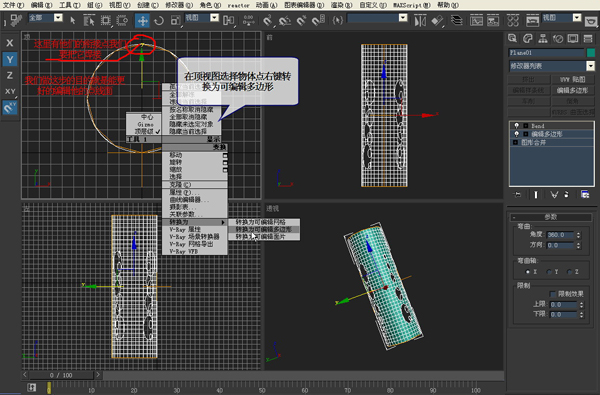The width and height of the screenshot is (600, 395).
Task: Open Select by Name tool
Action: pos(89,20)
